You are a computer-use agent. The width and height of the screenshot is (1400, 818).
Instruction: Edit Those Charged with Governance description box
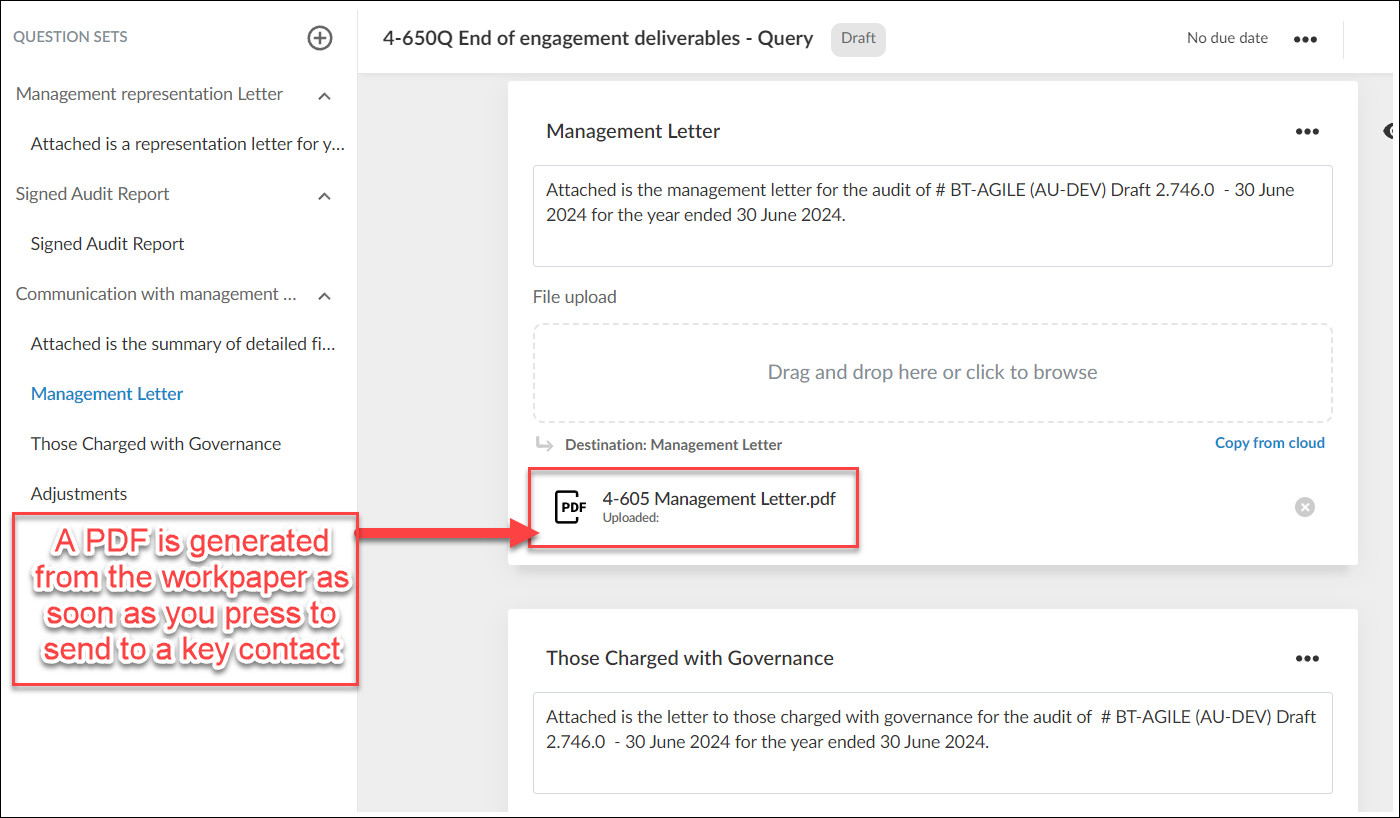933,743
